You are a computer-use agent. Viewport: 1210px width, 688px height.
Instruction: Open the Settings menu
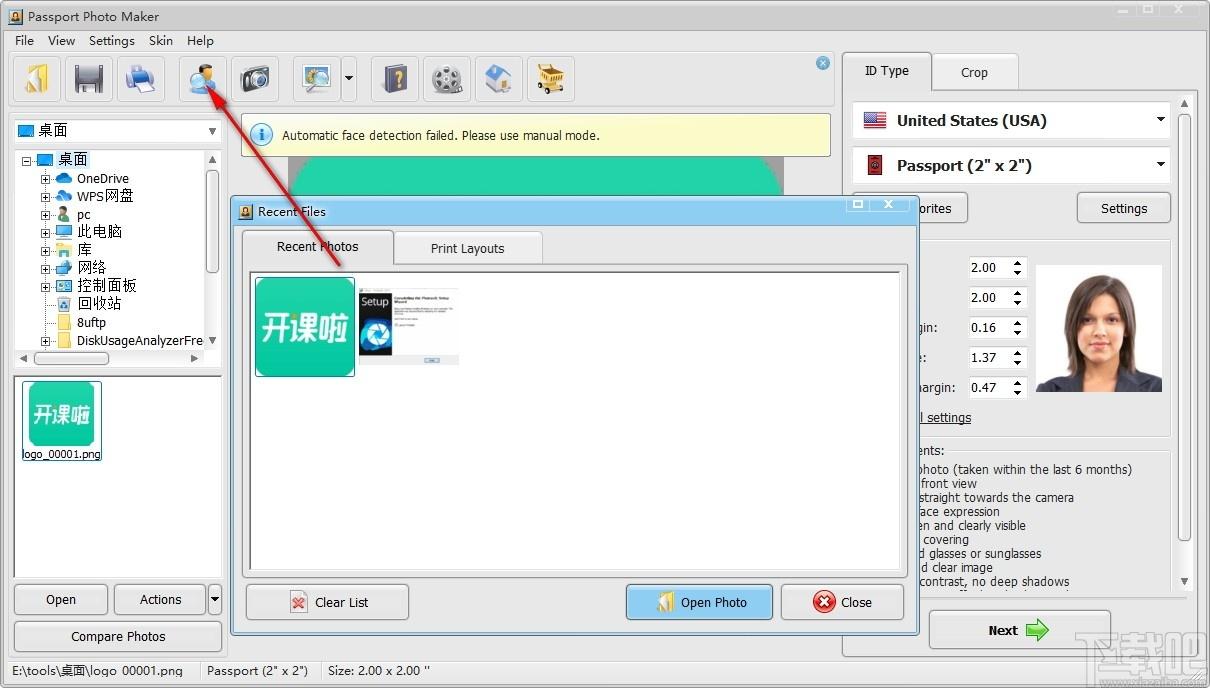click(x=112, y=41)
